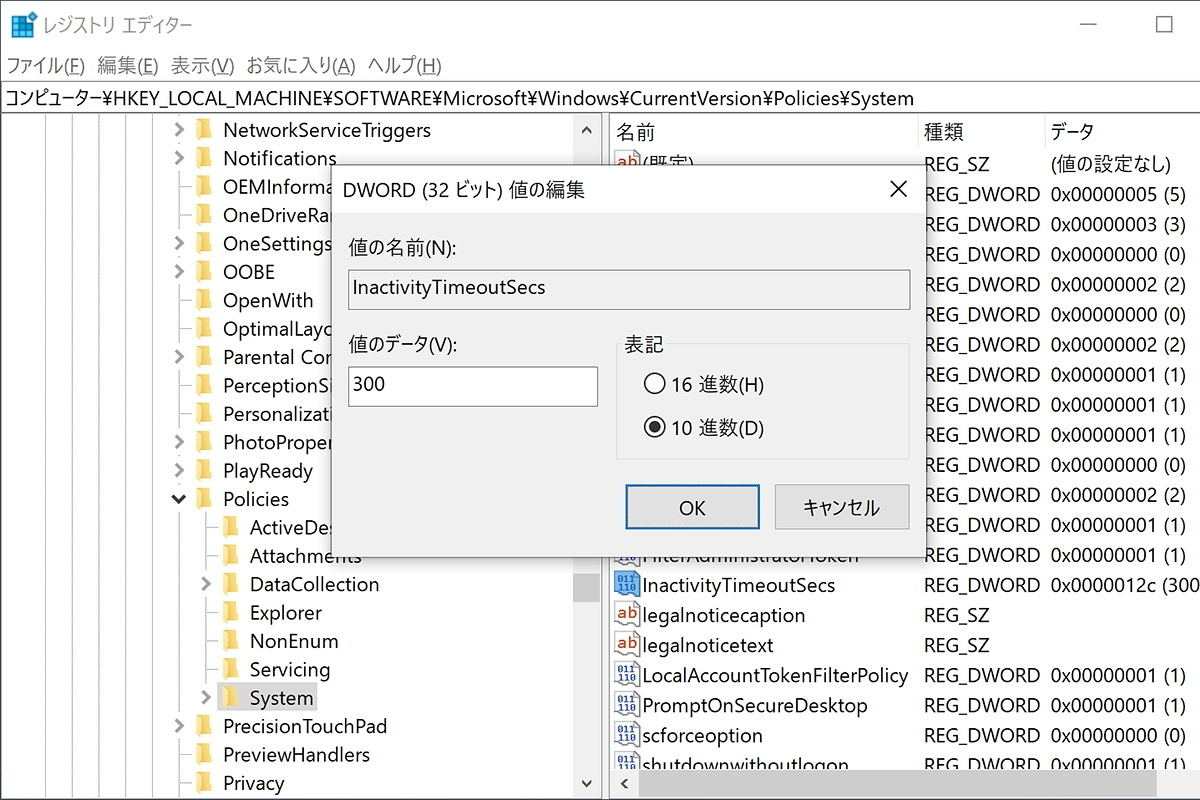Click the PlayReady folder icon
Viewport: 1200px width, 800px height.
(x=205, y=471)
